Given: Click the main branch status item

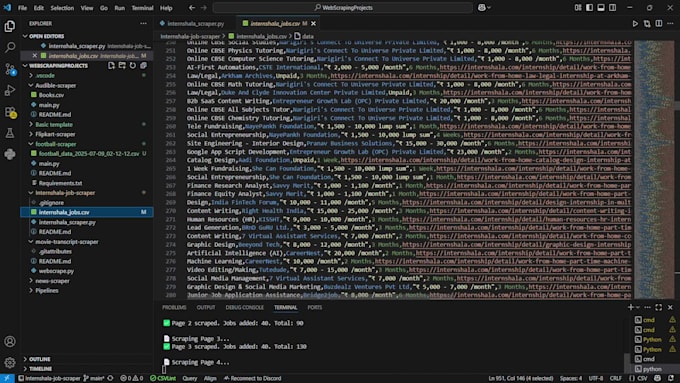Looking at the screenshot, I should 94,378.
